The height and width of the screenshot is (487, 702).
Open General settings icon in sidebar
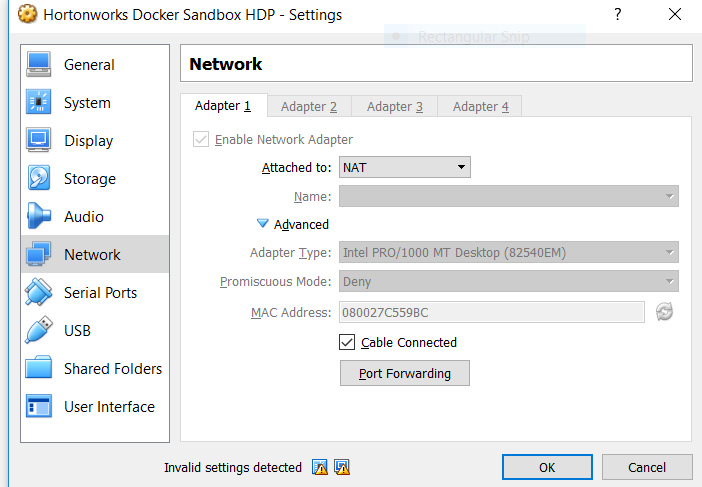39,65
